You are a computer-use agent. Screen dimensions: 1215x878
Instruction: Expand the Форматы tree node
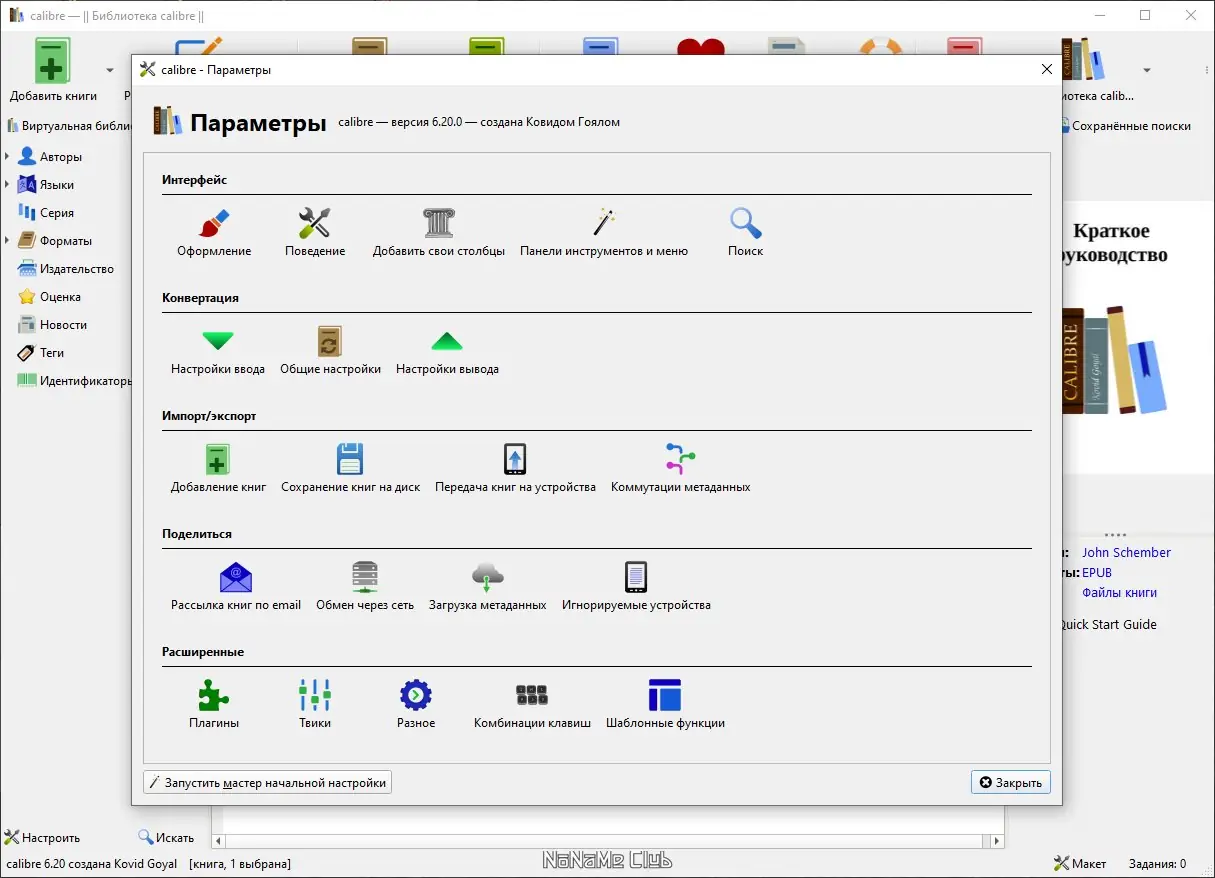coord(8,241)
